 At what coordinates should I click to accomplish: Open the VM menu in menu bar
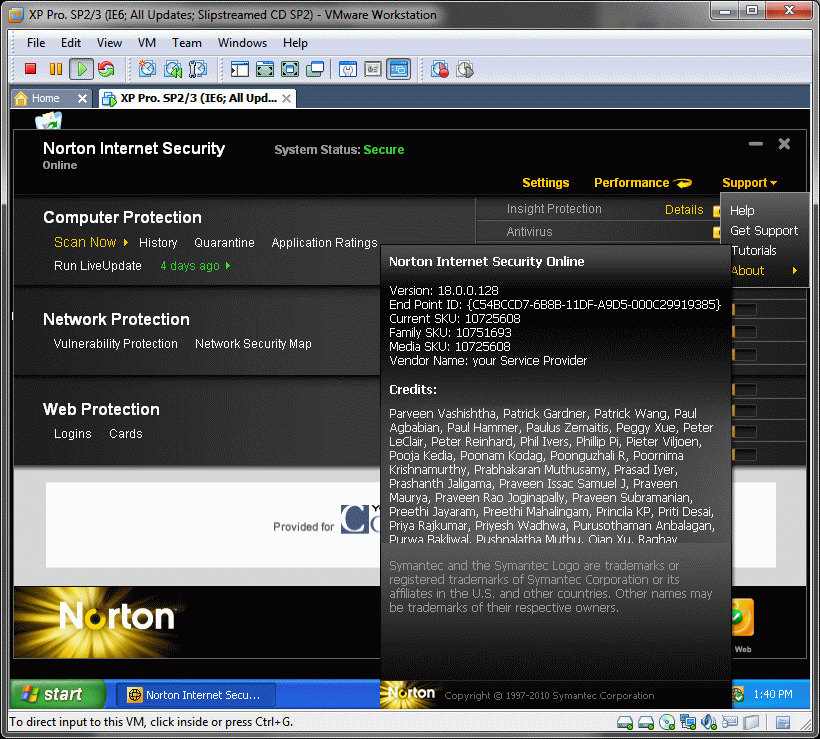[x=147, y=43]
